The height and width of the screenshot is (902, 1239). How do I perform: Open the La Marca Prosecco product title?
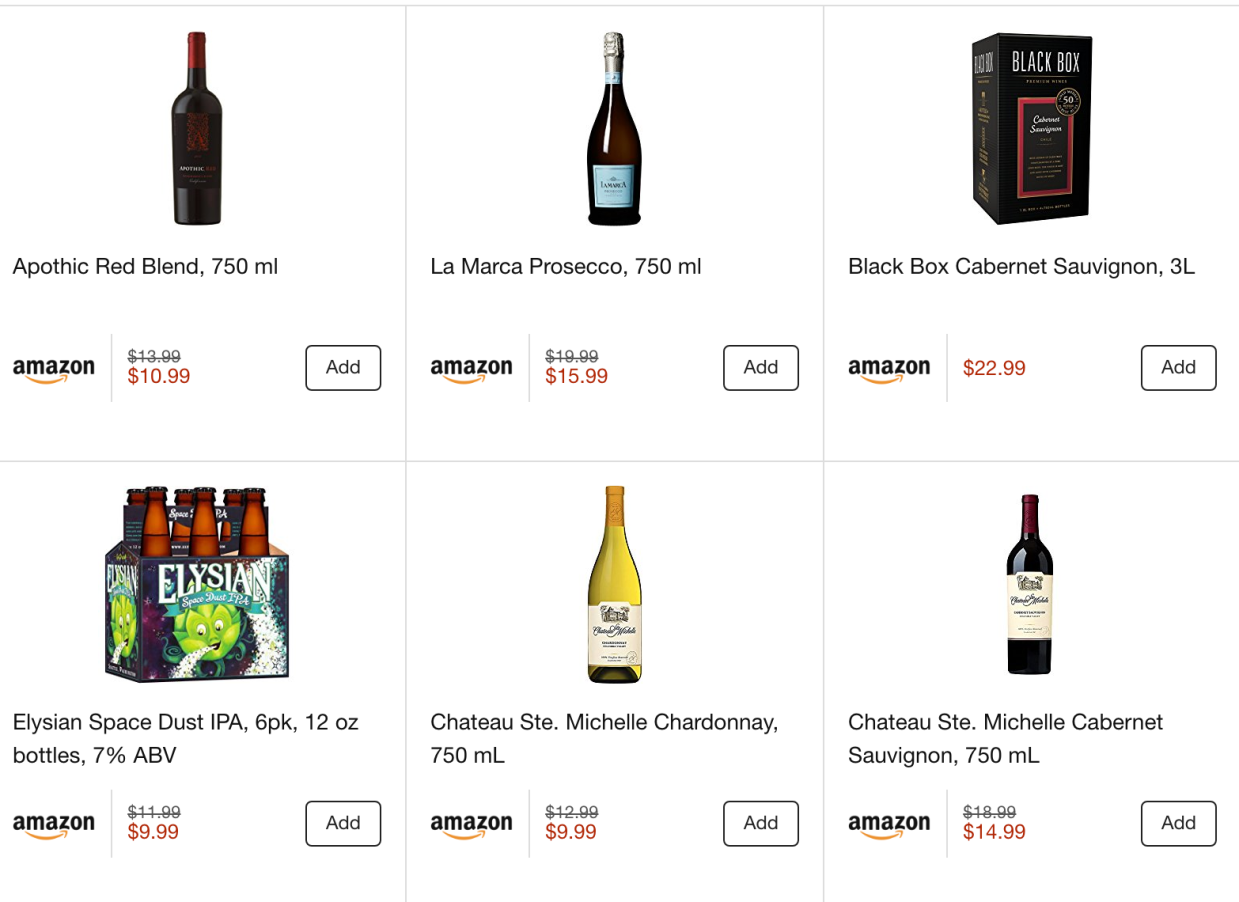[x=566, y=266]
